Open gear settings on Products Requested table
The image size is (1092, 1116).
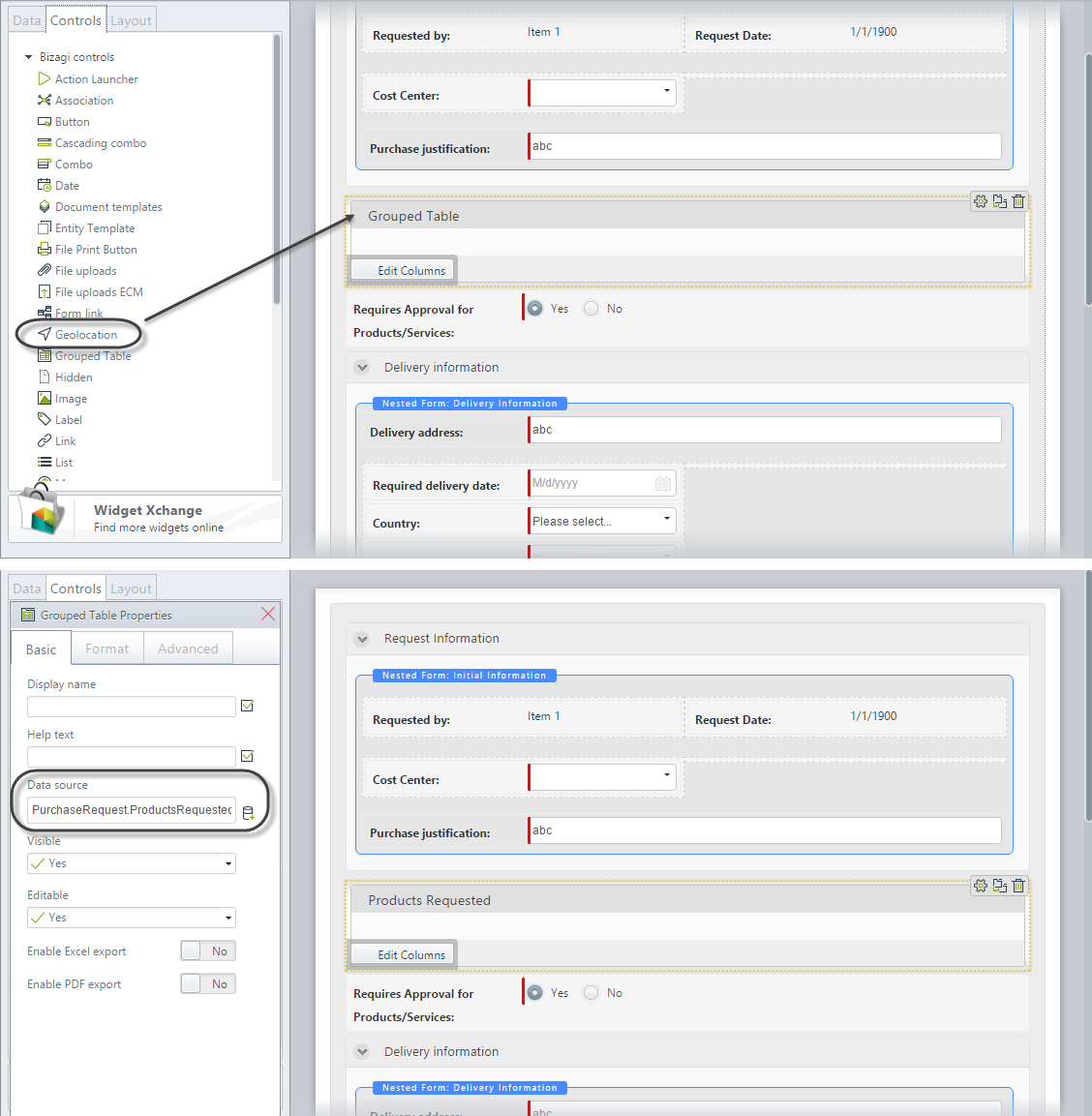[x=981, y=886]
